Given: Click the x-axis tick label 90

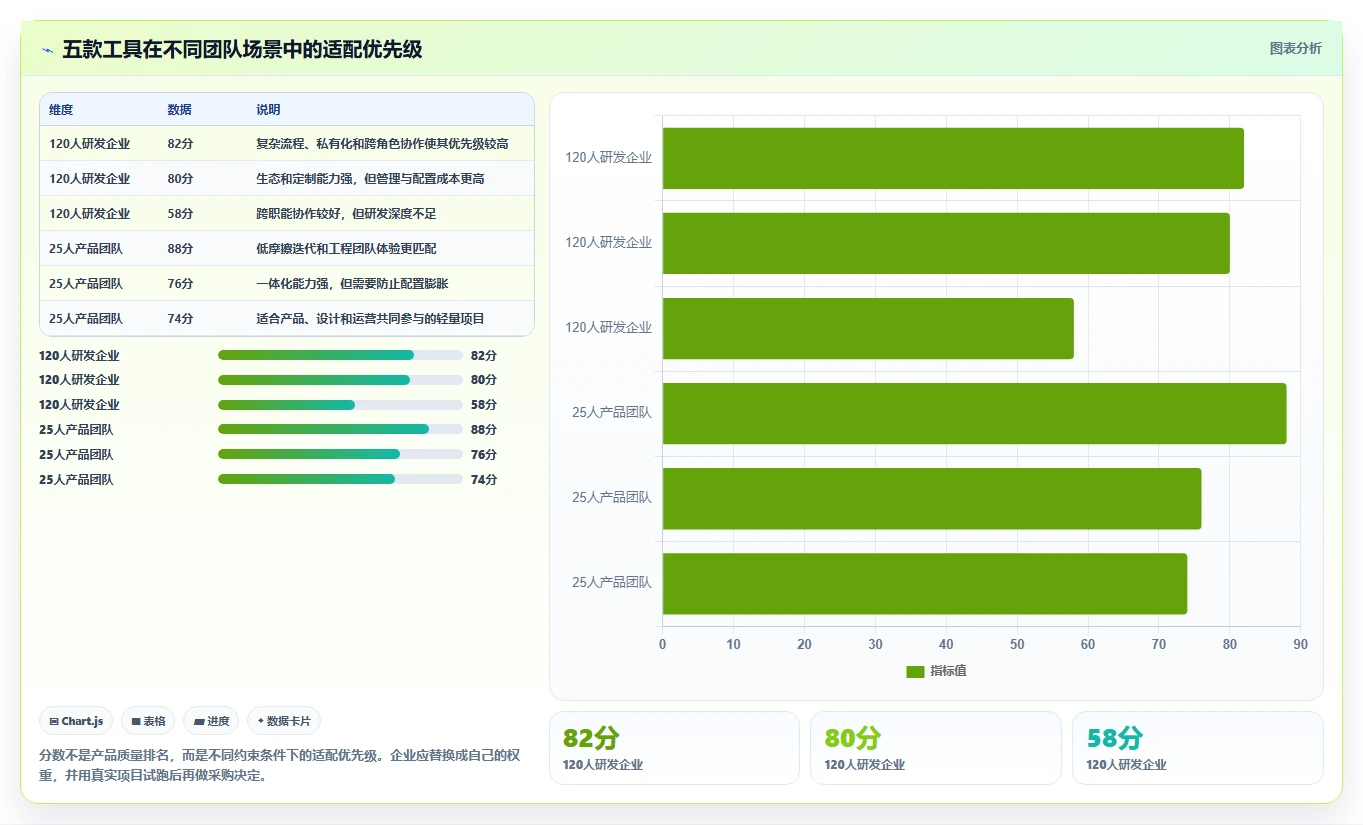Looking at the screenshot, I should pos(1300,644).
